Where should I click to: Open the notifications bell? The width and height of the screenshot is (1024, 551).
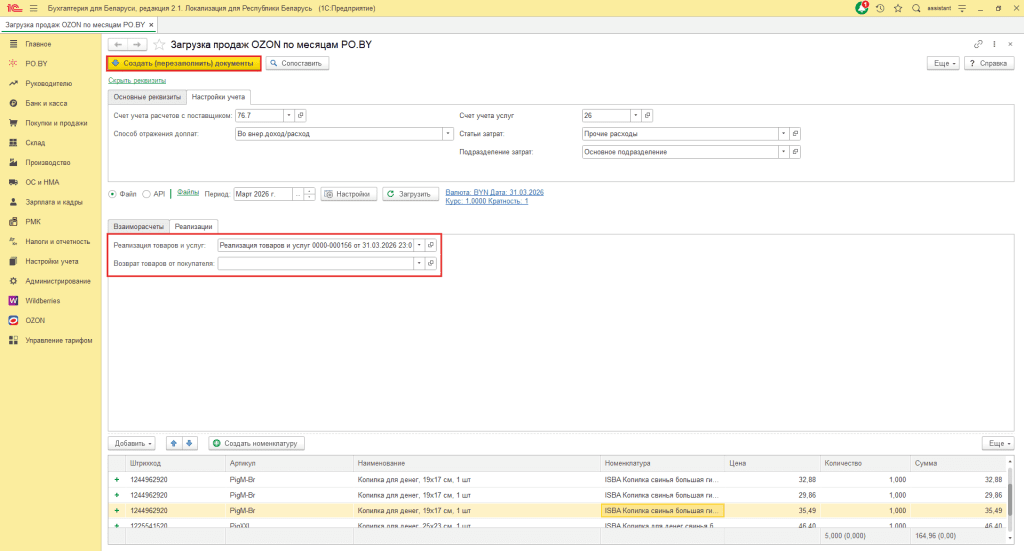(x=861, y=8)
